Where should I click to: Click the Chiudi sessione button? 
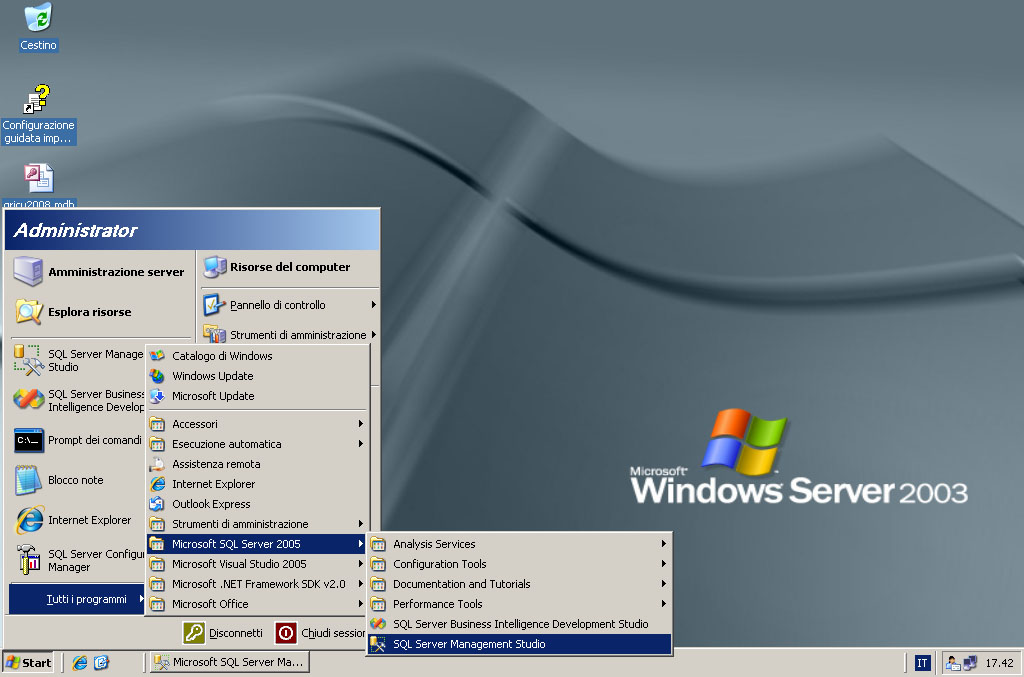[x=322, y=633]
